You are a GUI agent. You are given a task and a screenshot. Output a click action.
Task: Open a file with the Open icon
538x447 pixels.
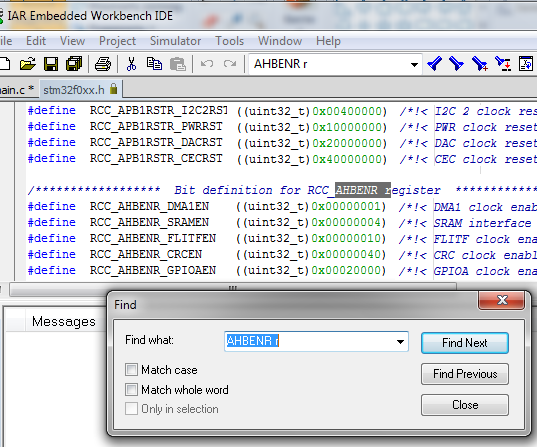click(28, 64)
